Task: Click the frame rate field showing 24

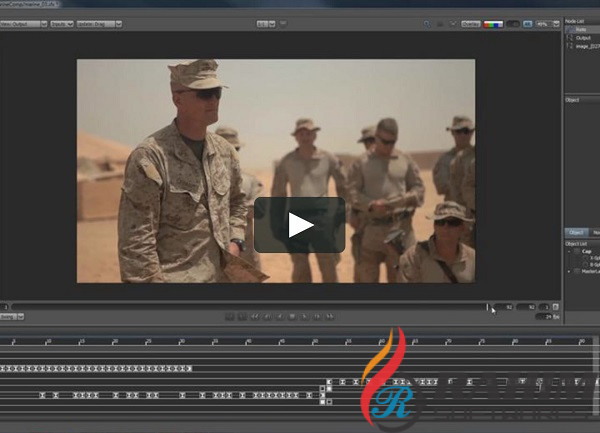Action: click(544, 317)
